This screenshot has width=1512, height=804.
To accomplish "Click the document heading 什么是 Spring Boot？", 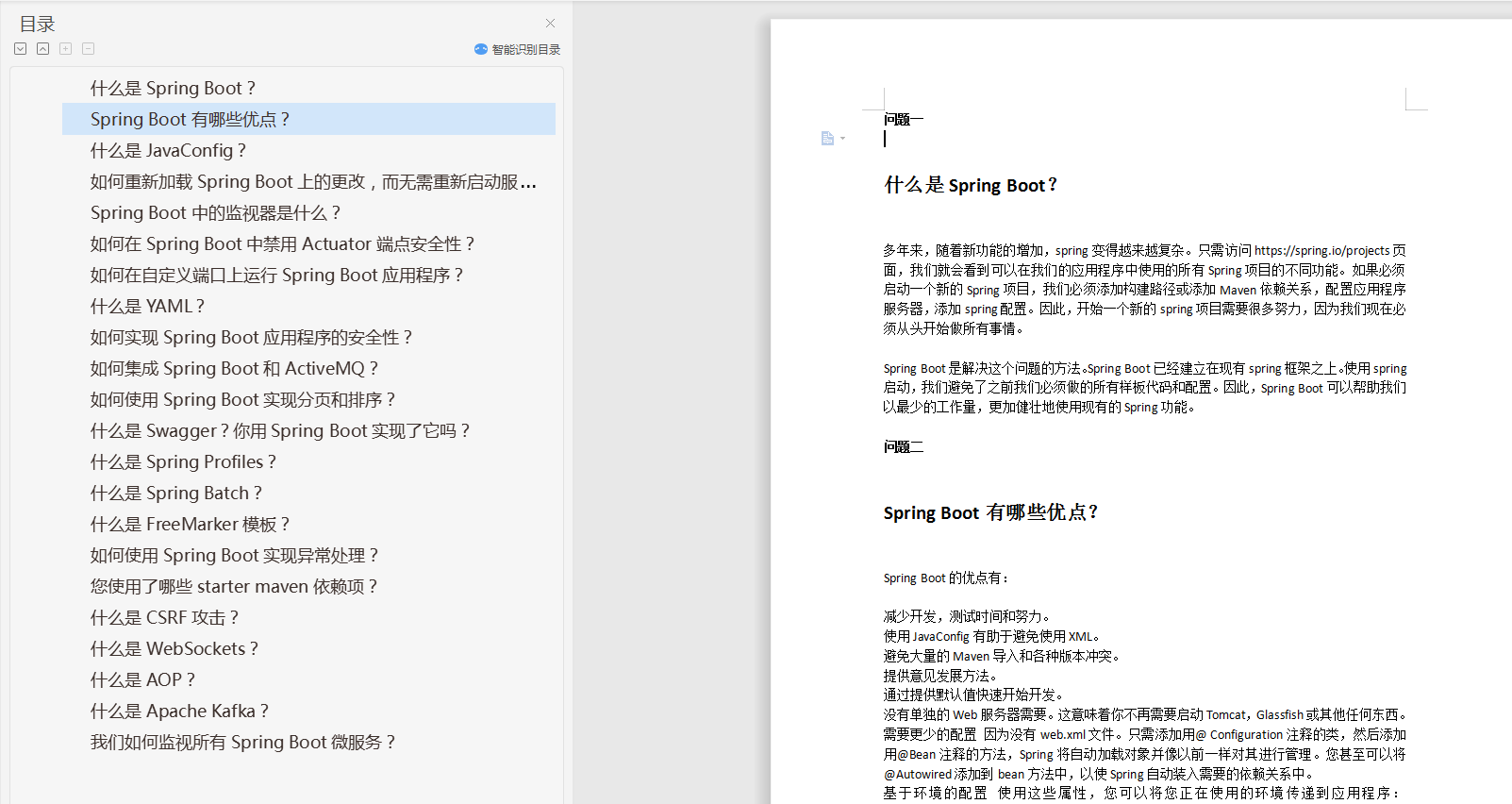I will tap(971, 185).
